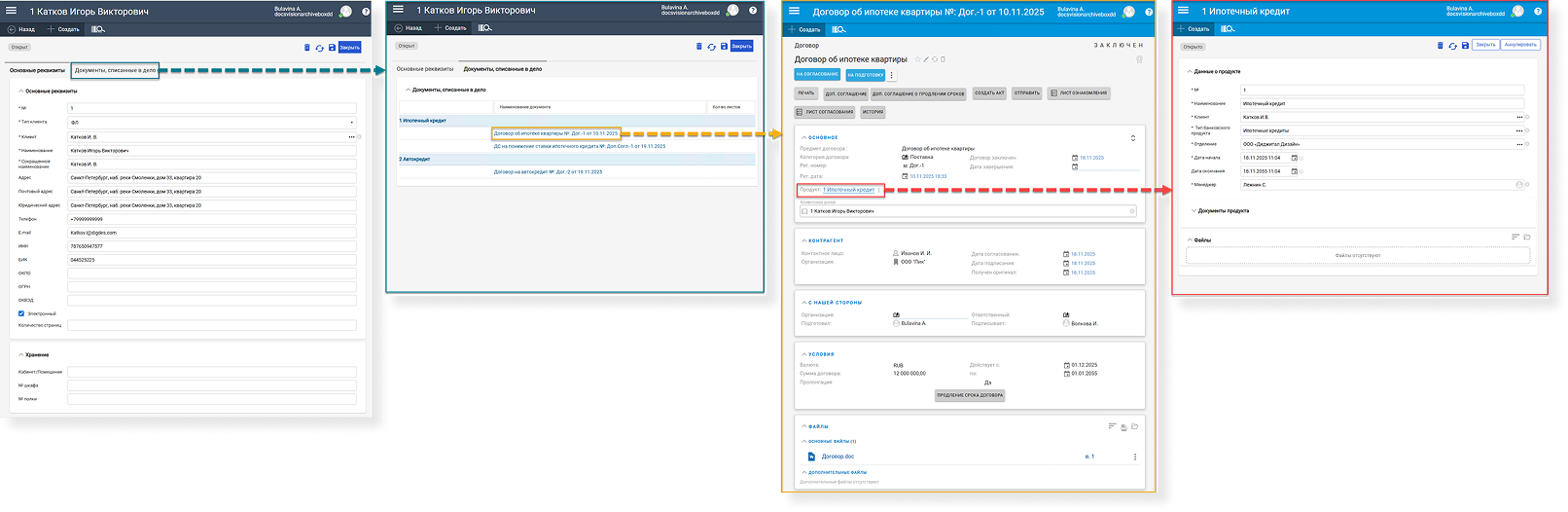
Task: Click the hamburger menu in the Договор об ипотеке window
Action: (794, 12)
